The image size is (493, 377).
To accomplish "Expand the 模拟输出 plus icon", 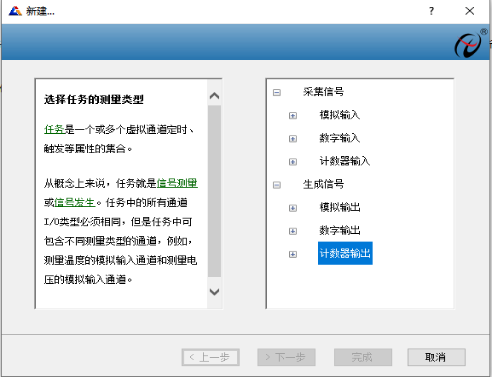I will click(293, 208).
